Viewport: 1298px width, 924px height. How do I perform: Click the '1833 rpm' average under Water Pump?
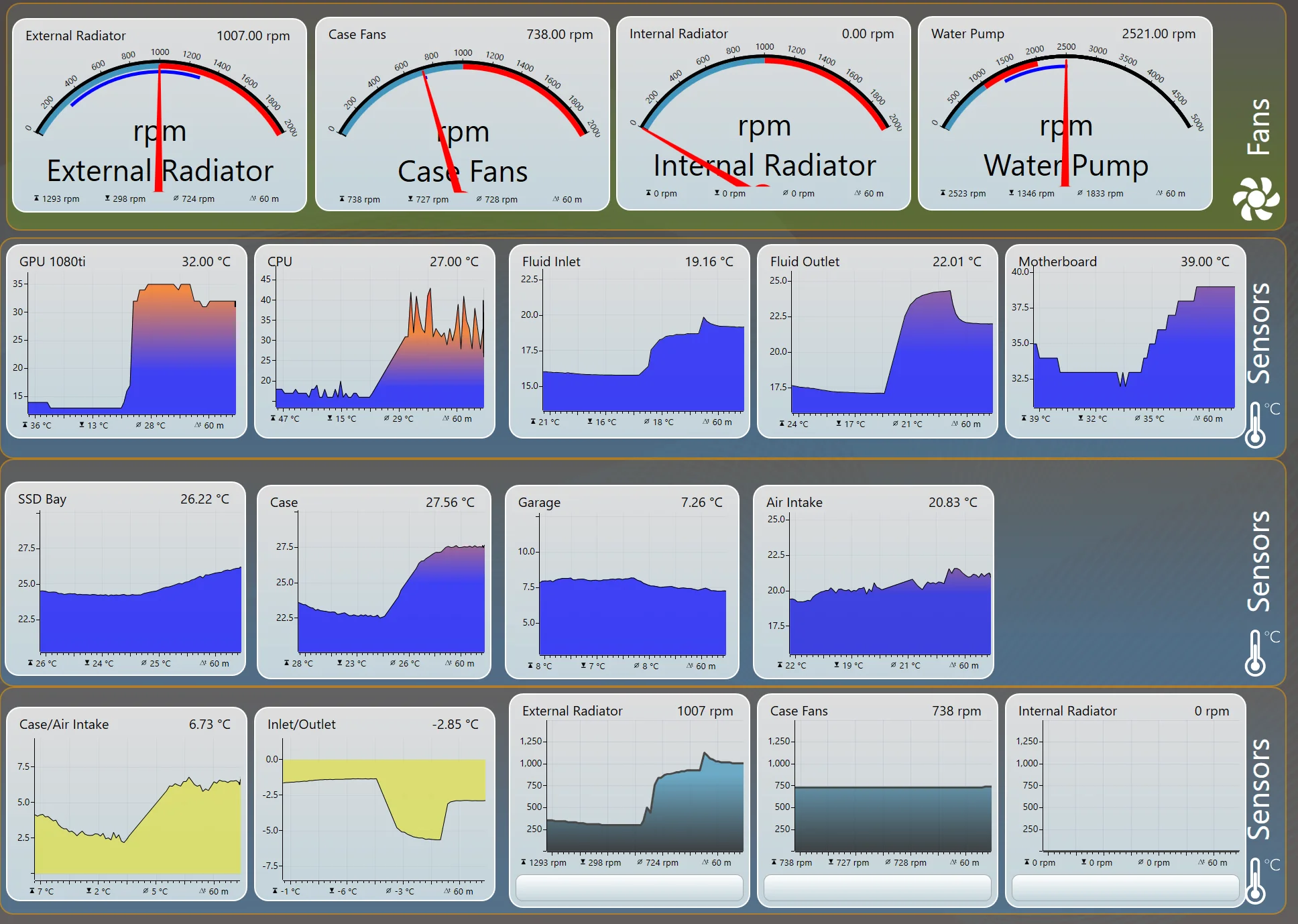(1100, 193)
